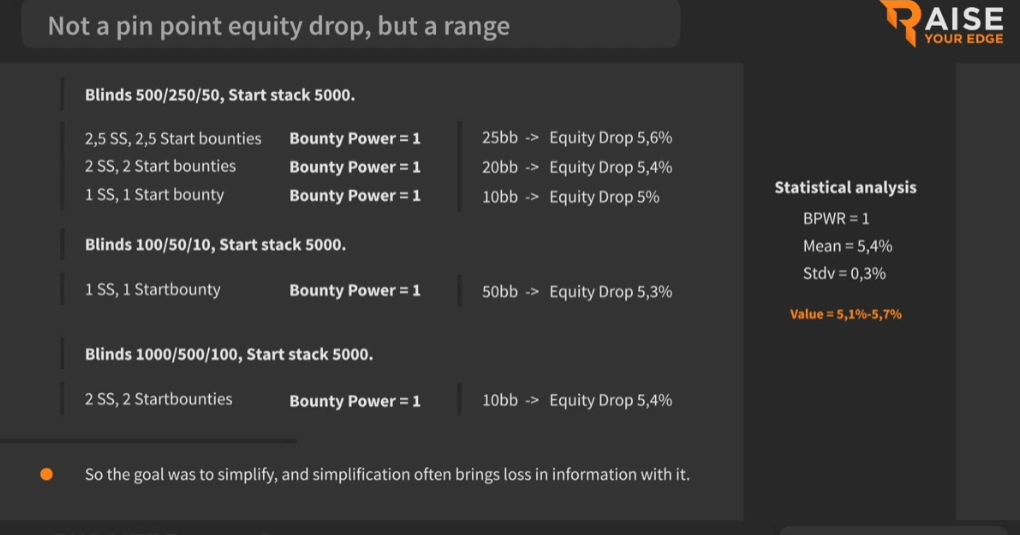Click the 'Mean = 5,4%' statistic
Viewport: 1020px width, 535px height.
click(848, 246)
